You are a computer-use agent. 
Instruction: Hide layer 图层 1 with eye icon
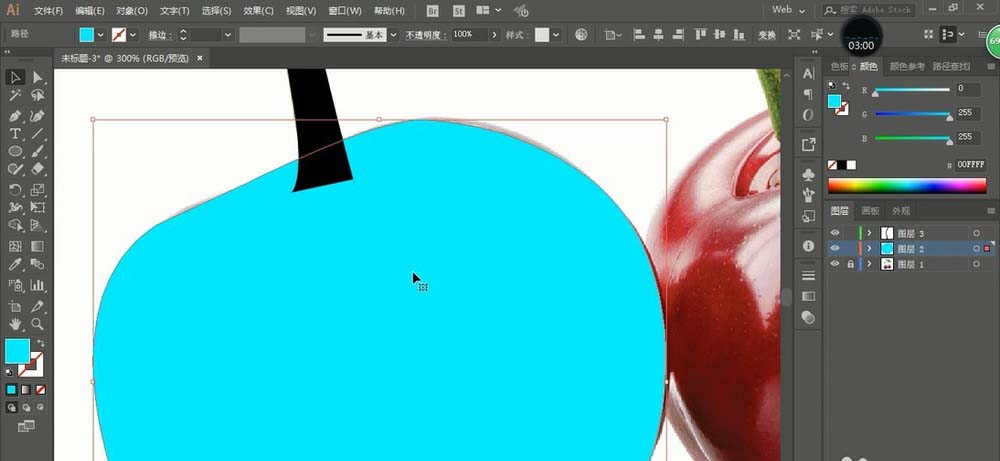835,264
